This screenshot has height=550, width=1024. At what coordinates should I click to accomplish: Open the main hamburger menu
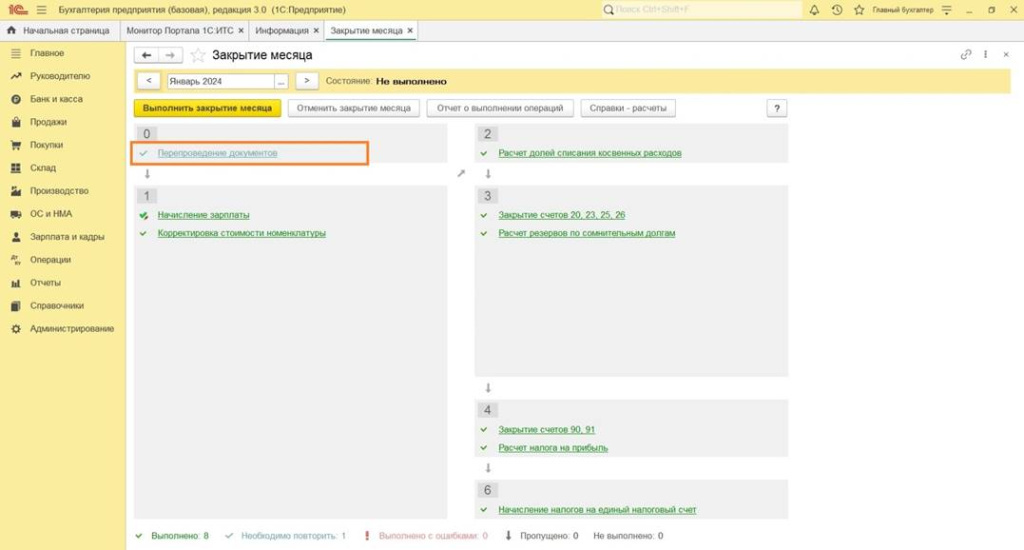[x=40, y=10]
